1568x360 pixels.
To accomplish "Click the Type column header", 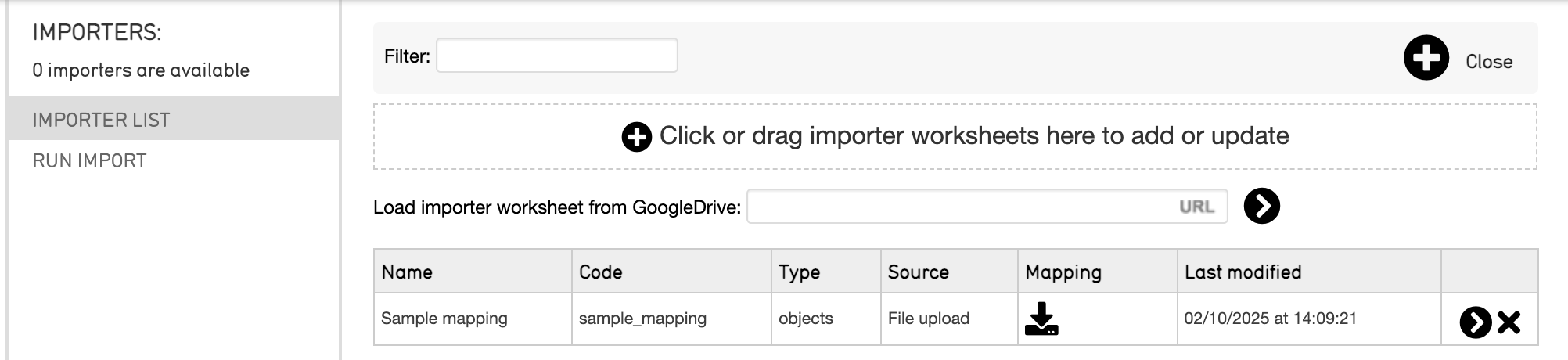I will [826, 272].
